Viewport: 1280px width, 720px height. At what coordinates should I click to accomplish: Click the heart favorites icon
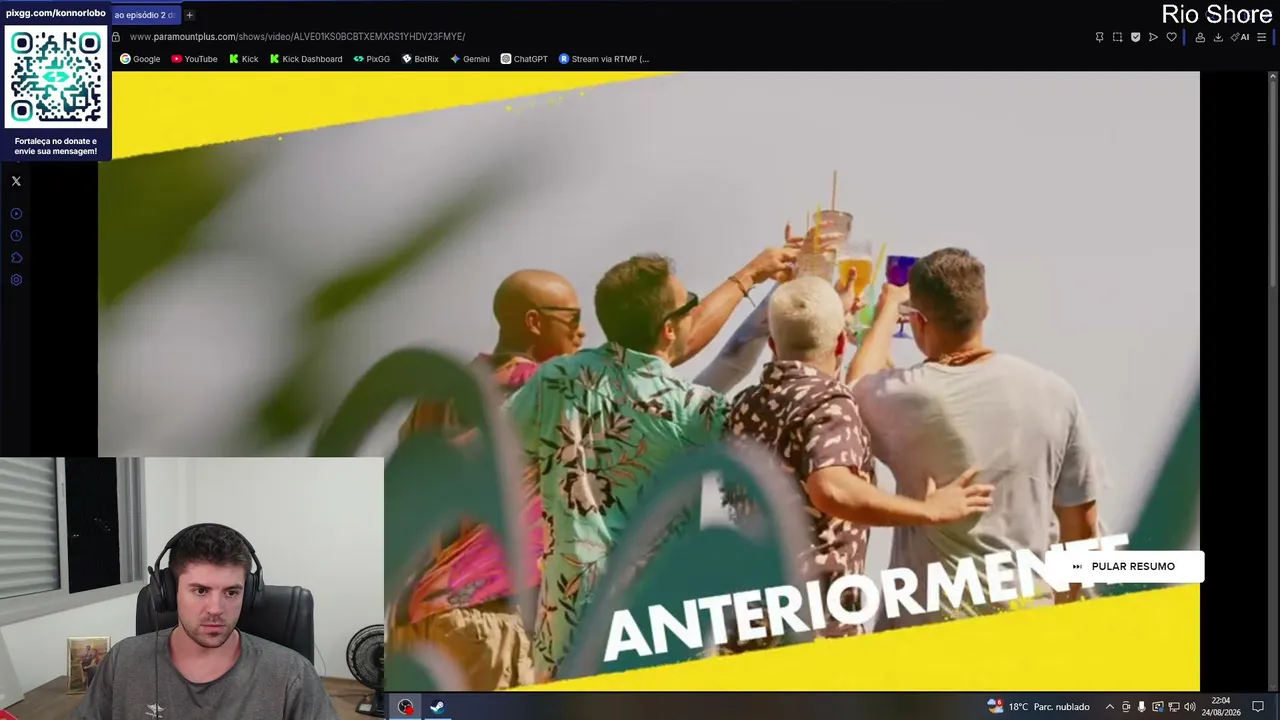(x=1171, y=37)
